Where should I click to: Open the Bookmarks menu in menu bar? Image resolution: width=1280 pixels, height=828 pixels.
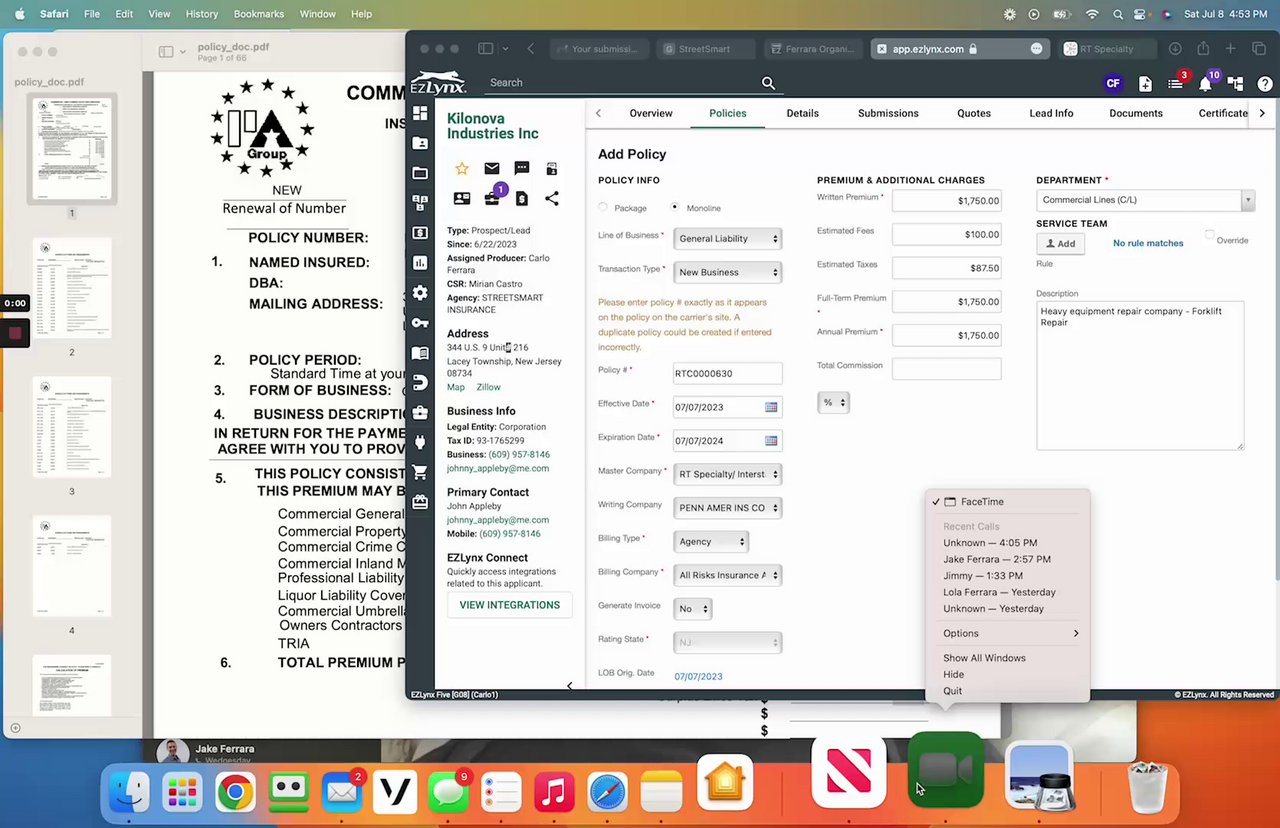tap(260, 14)
